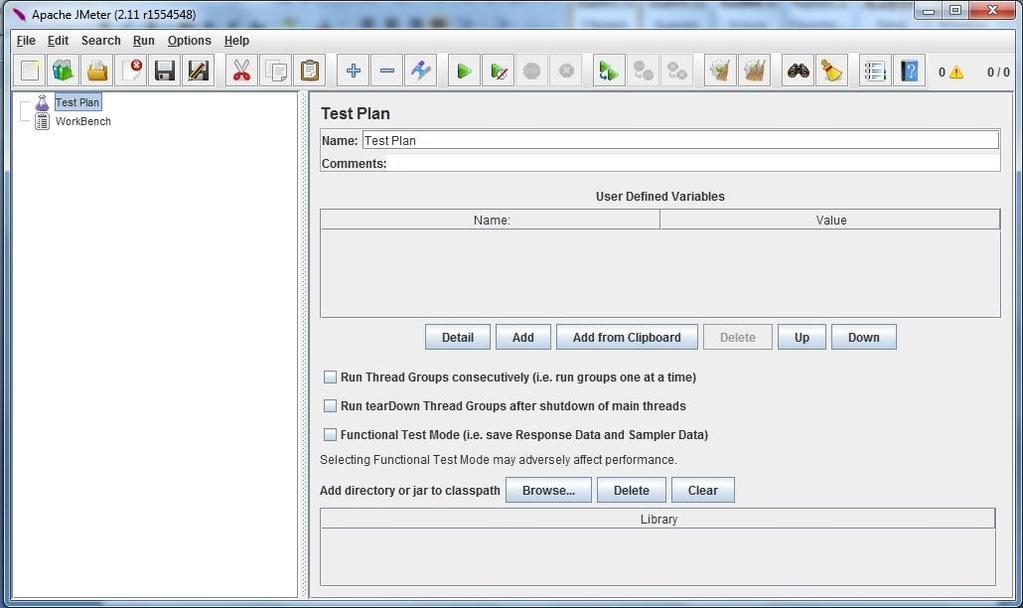
Task: Maximize the Apache JMeter window
Action: tap(955, 11)
